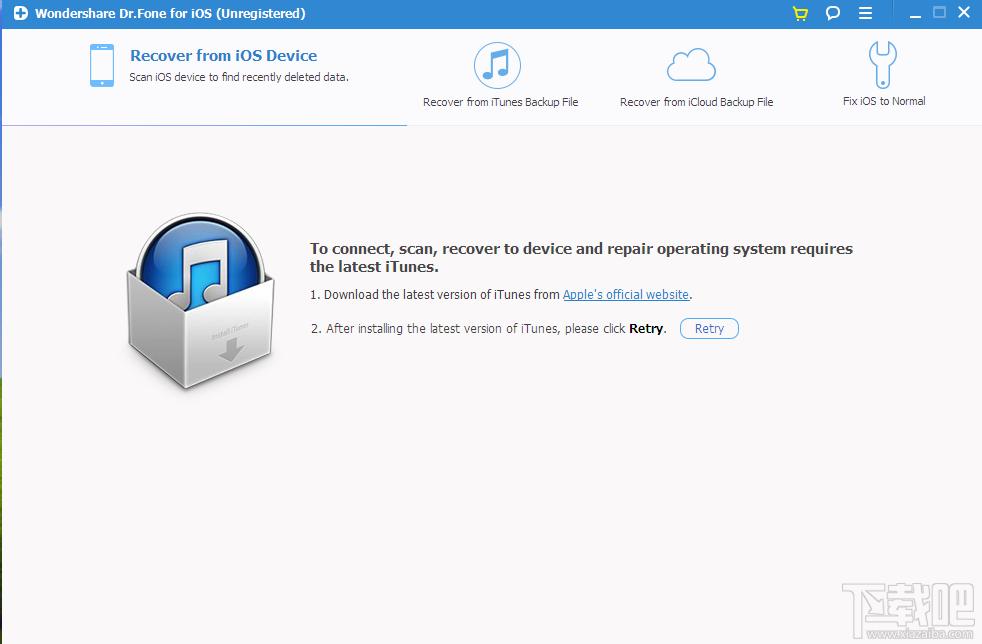Click the iCloud cloud icon

[x=691, y=65]
